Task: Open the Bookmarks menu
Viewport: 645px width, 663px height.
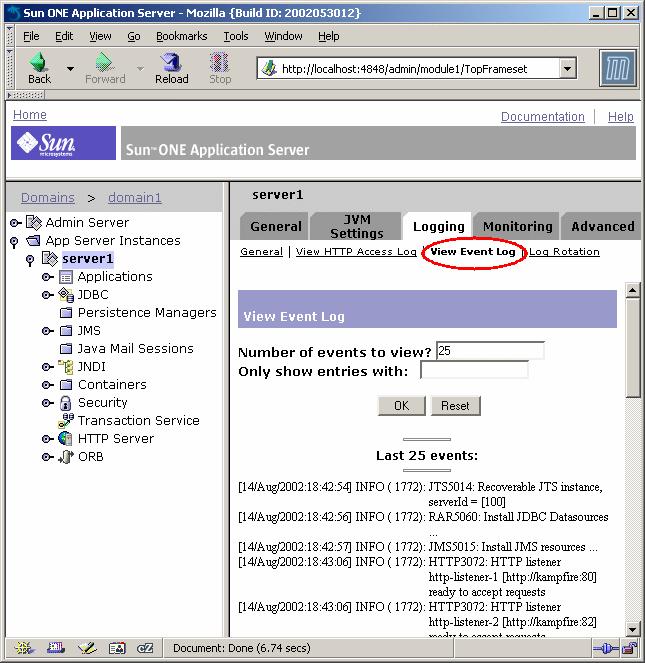Action: point(181,36)
